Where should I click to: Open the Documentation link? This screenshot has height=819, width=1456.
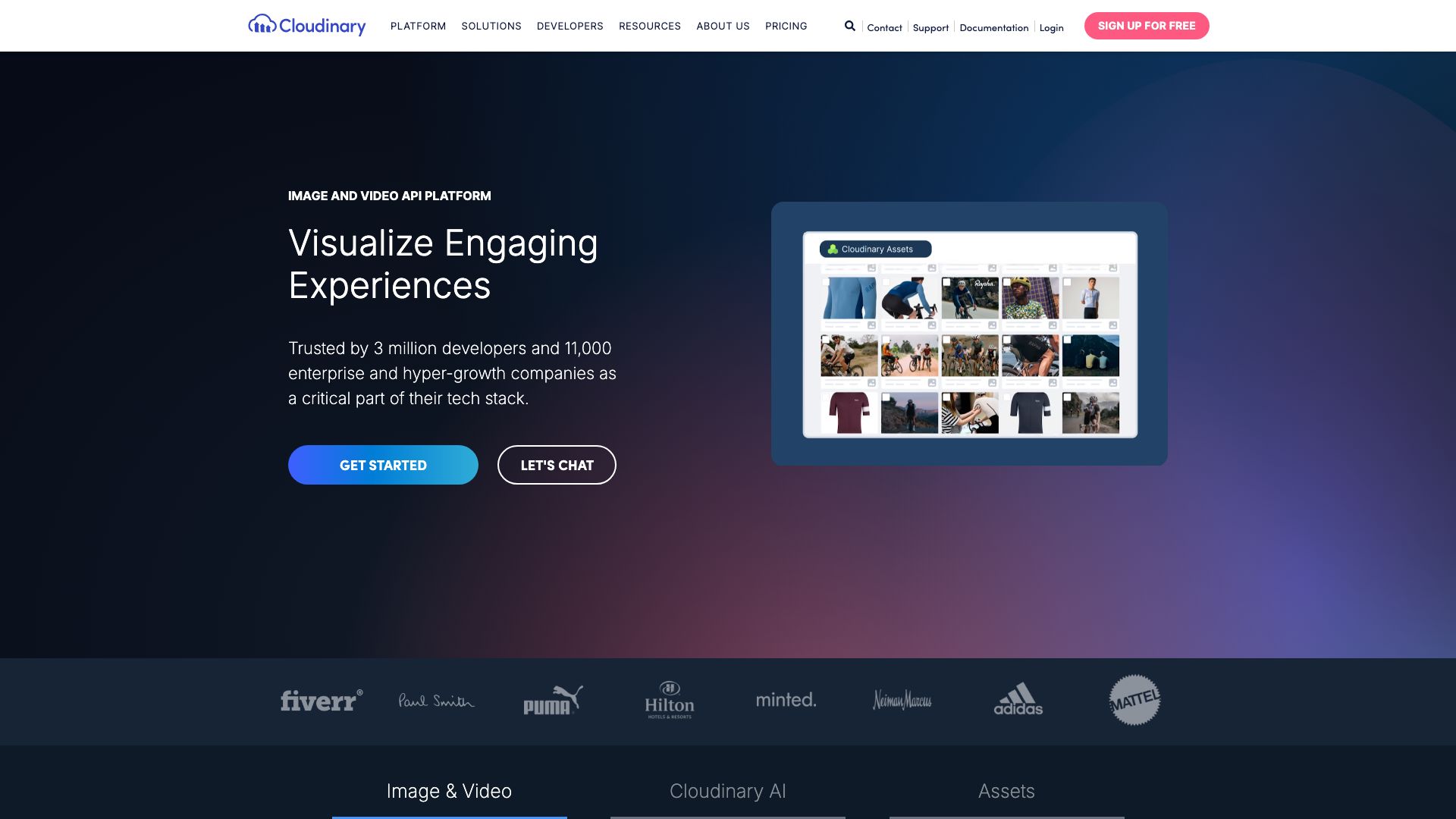[993, 27]
